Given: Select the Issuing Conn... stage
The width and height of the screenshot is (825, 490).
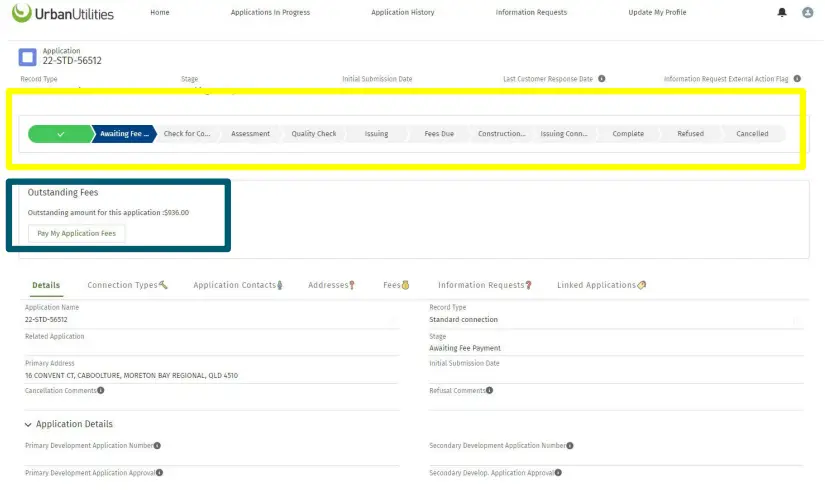Looking at the screenshot, I should [x=564, y=134].
